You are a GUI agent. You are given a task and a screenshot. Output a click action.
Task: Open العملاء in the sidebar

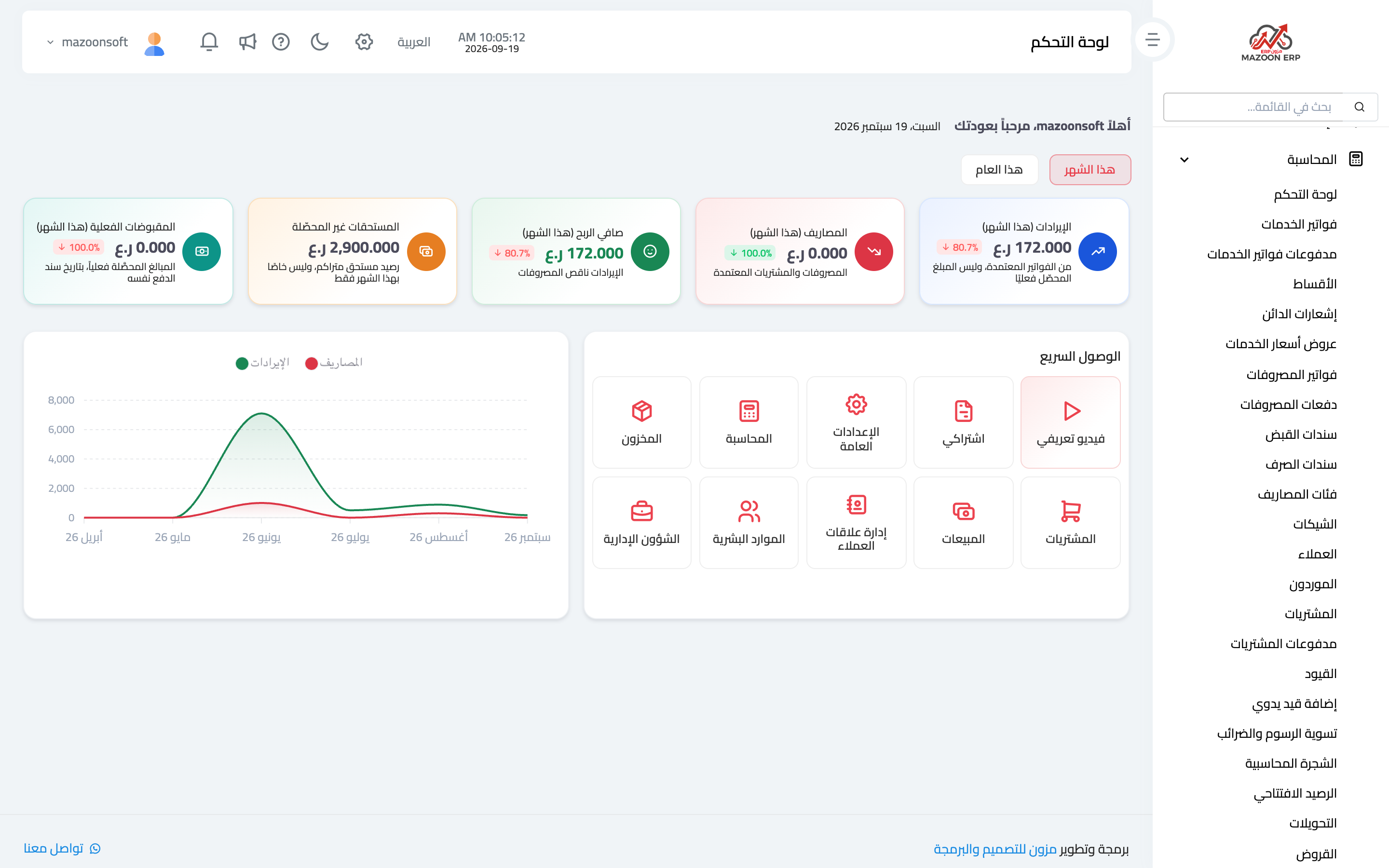pyautogui.click(x=1317, y=554)
